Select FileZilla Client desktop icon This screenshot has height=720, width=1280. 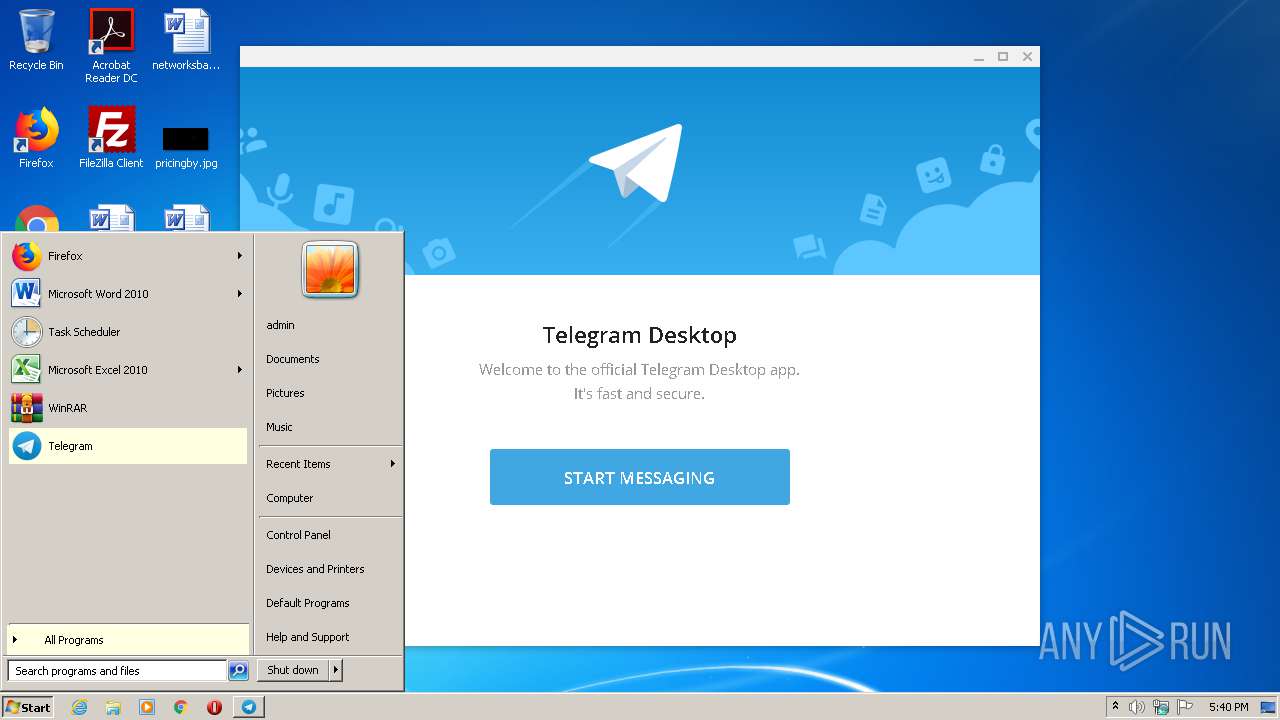[x=111, y=138]
